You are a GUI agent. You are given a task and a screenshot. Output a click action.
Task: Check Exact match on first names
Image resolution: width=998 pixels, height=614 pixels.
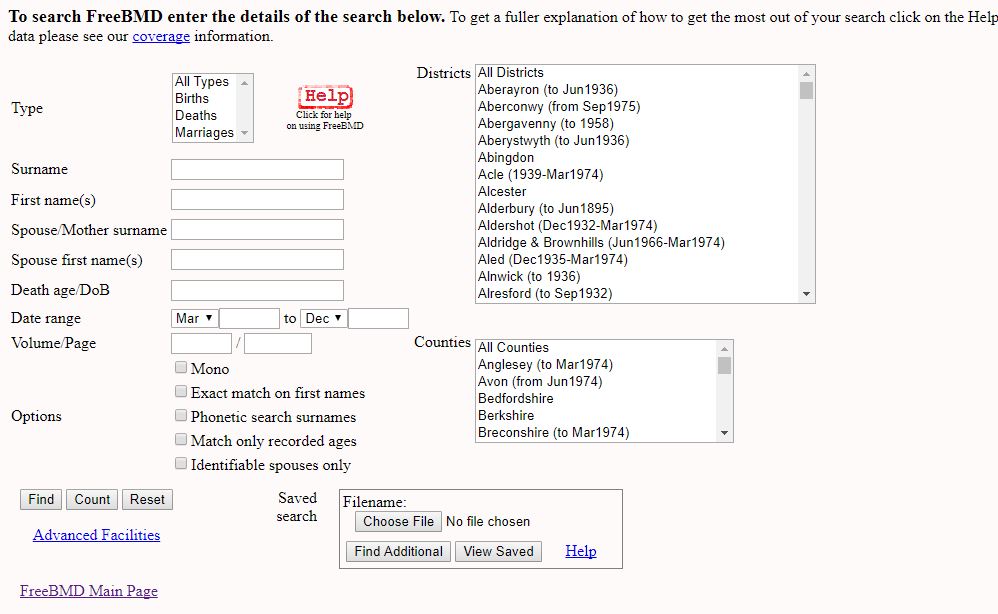pyautogui.click(x=181, y=392)
